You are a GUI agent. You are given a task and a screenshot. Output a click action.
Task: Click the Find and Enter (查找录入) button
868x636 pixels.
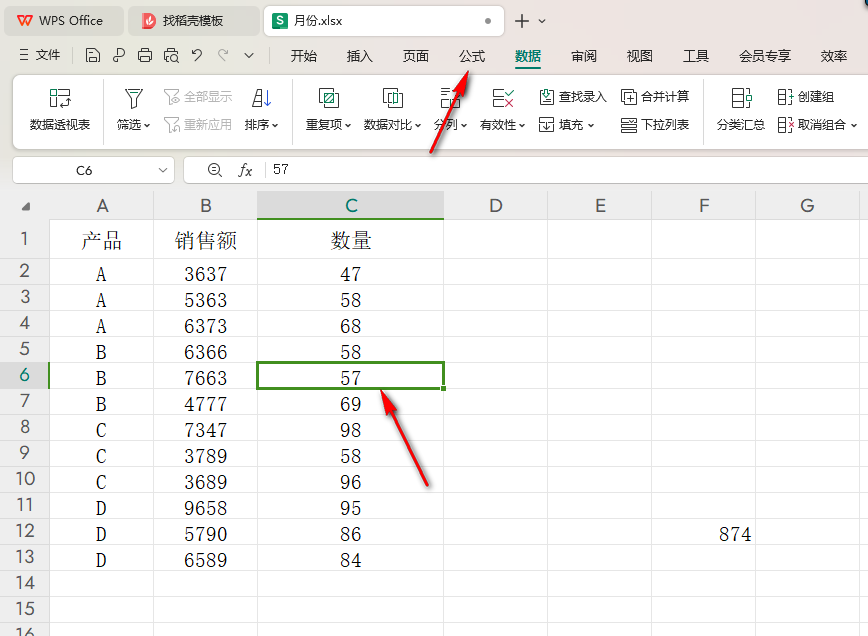[x=573, y=97]
